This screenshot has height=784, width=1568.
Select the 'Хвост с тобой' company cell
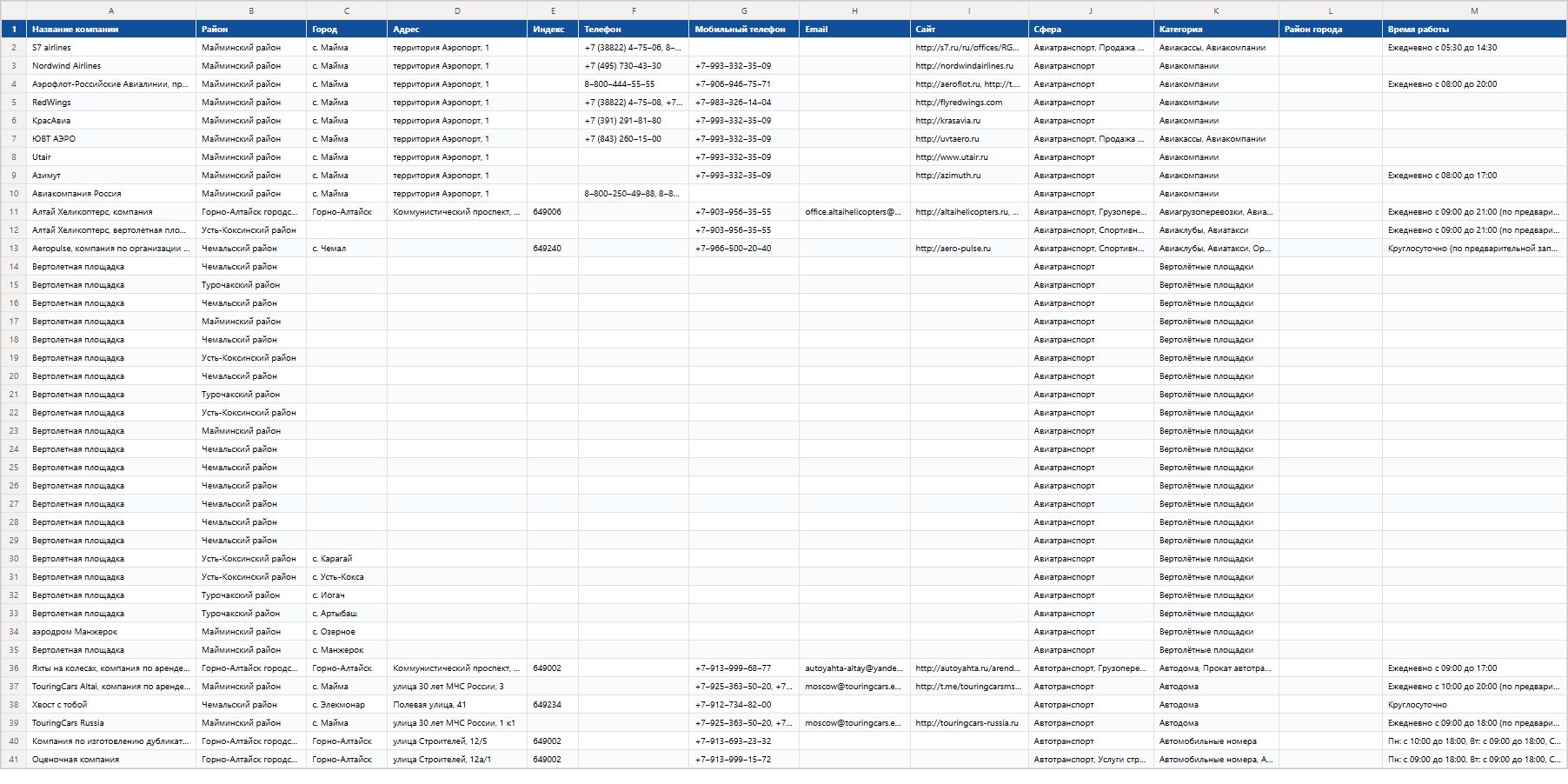coord(111,705)
